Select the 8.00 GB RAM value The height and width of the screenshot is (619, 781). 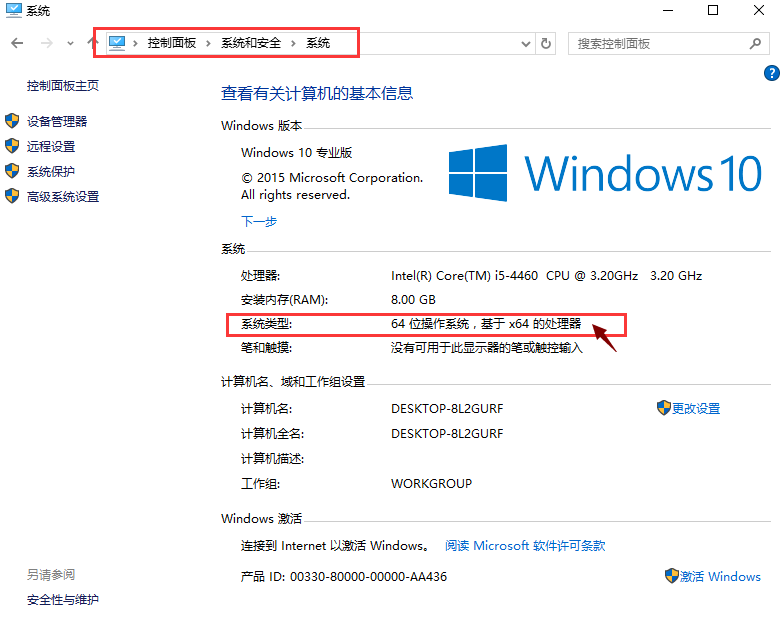point(413,300)
